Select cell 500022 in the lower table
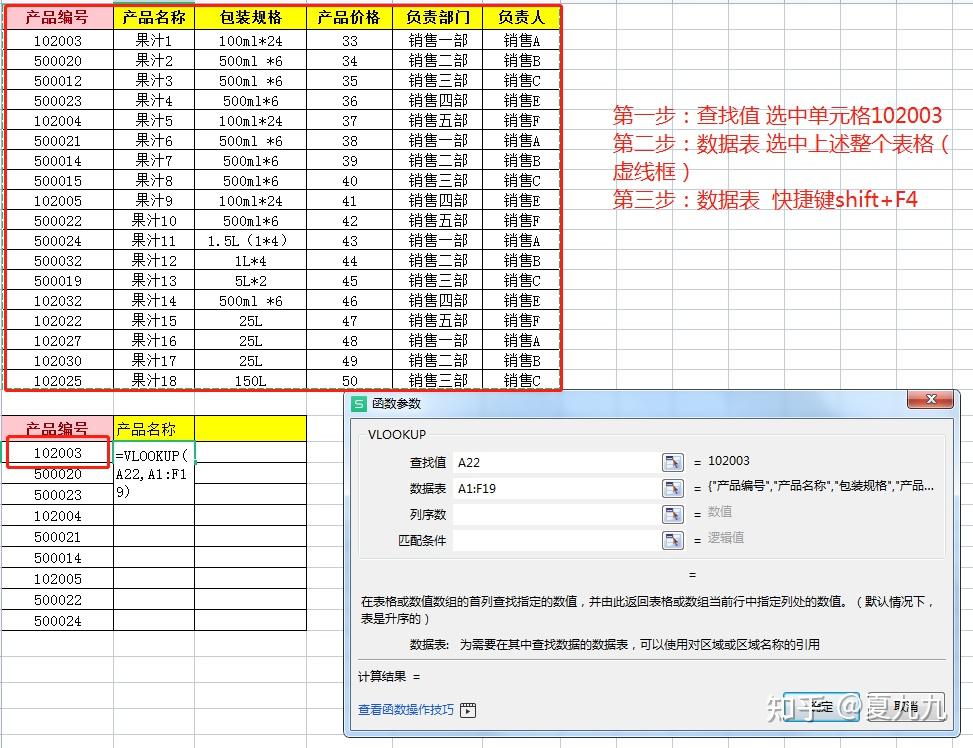 tap(58, 600)
